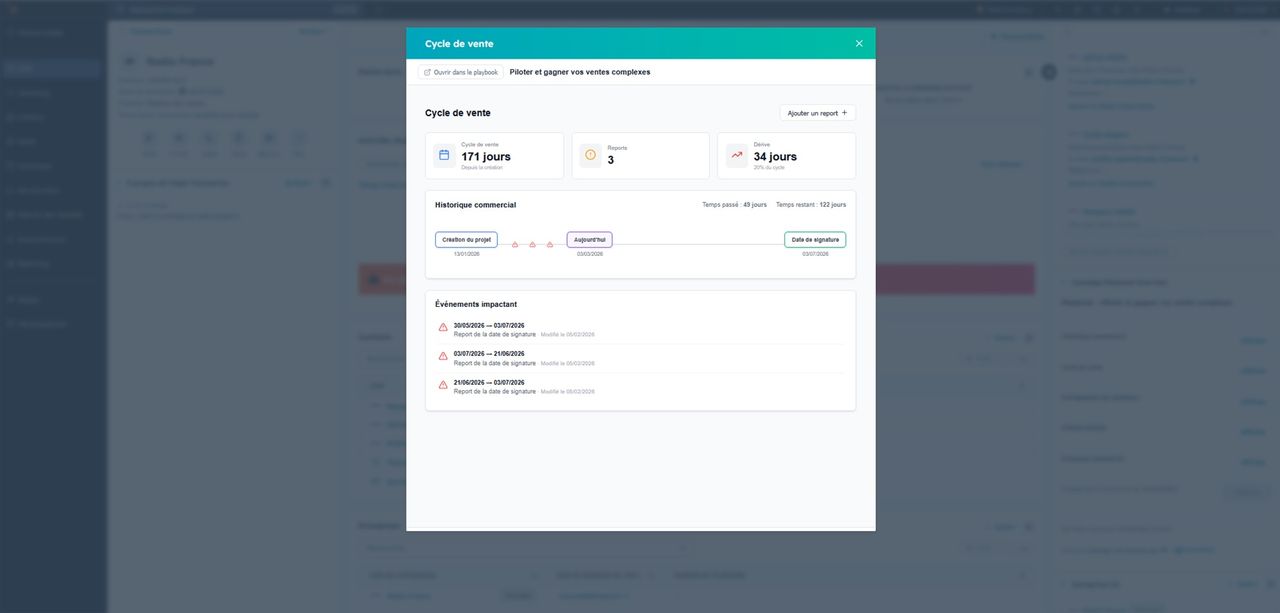This screenshot has width=1280, height=613.
Task: Select the Piloter et gagner vos ventes complexes tab
Action: [580, 71]
